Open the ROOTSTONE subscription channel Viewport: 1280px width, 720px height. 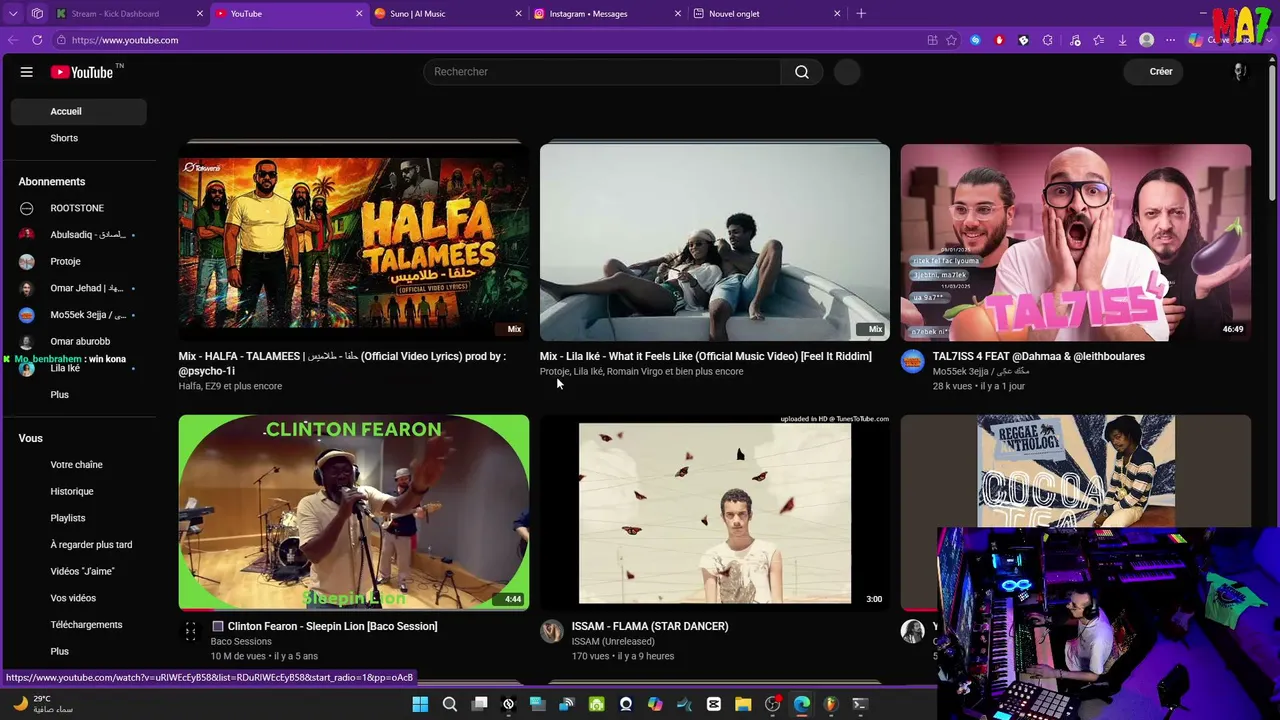click(x=77, y=208)
